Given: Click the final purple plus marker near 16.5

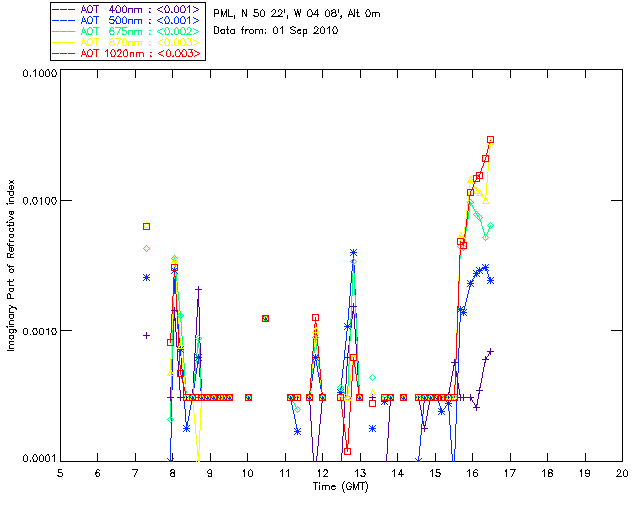Looking at the screenshot, I should click(x=491, y=352).
